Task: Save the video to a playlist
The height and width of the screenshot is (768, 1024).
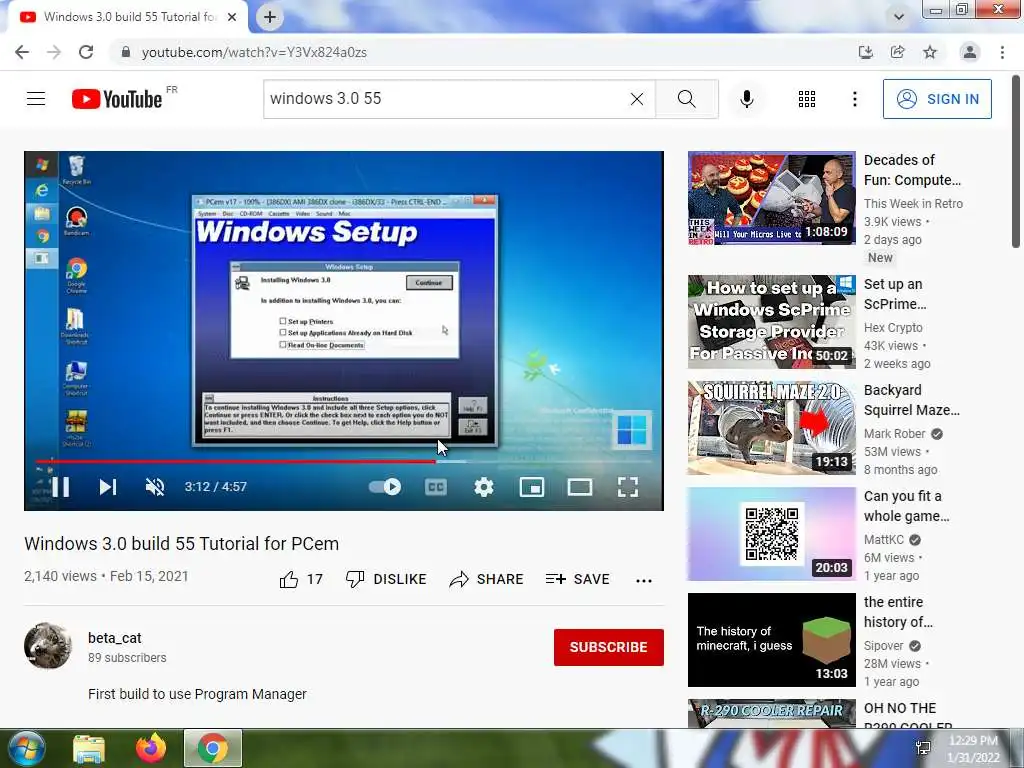Action: (x=577, y=579)
